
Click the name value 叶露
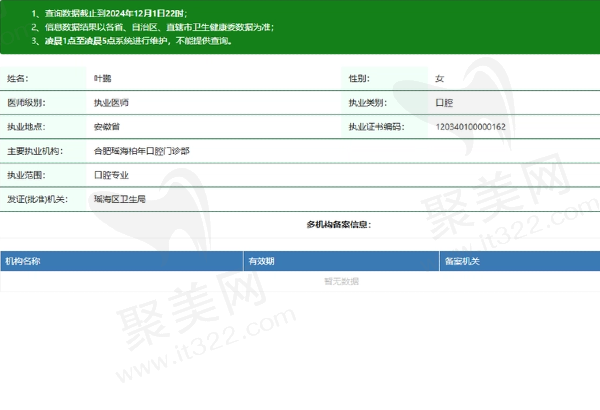[103, 78]
